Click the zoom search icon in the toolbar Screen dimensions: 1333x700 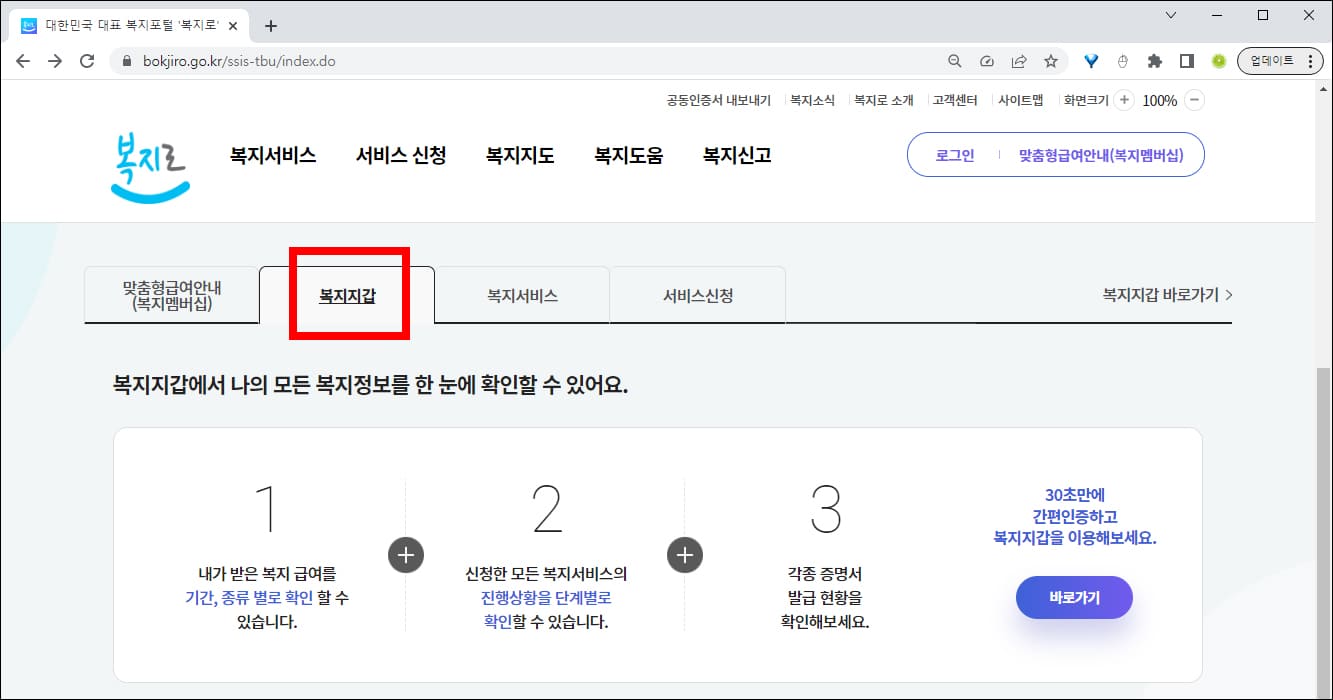click(x=954, y=60)
